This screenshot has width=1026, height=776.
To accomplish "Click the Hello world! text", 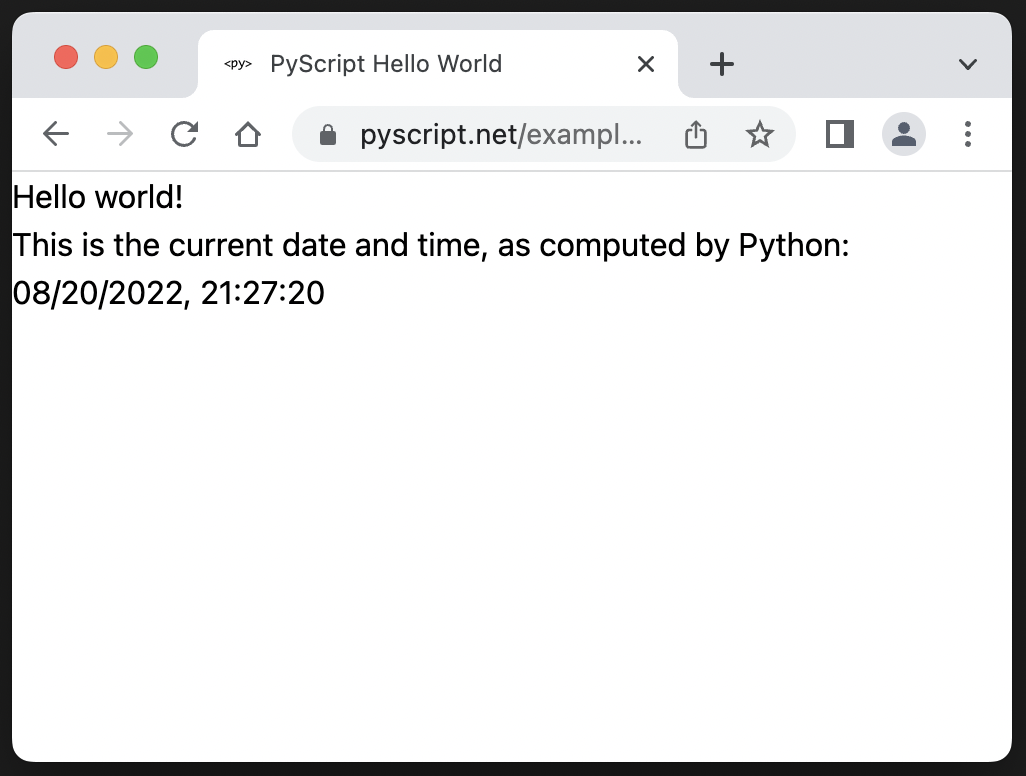I will [x=98, y=197].
